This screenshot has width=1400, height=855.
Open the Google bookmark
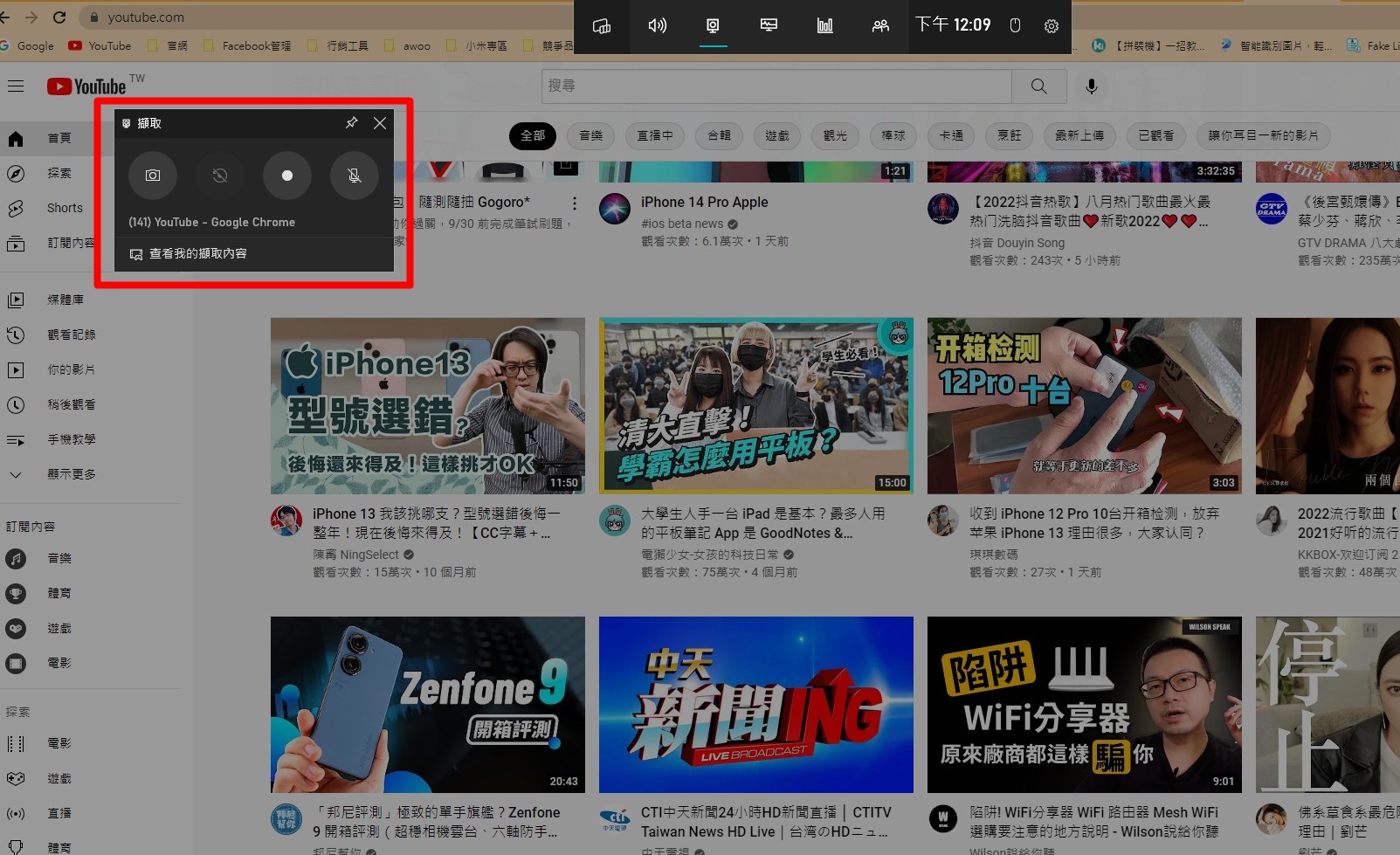(27, 45)
